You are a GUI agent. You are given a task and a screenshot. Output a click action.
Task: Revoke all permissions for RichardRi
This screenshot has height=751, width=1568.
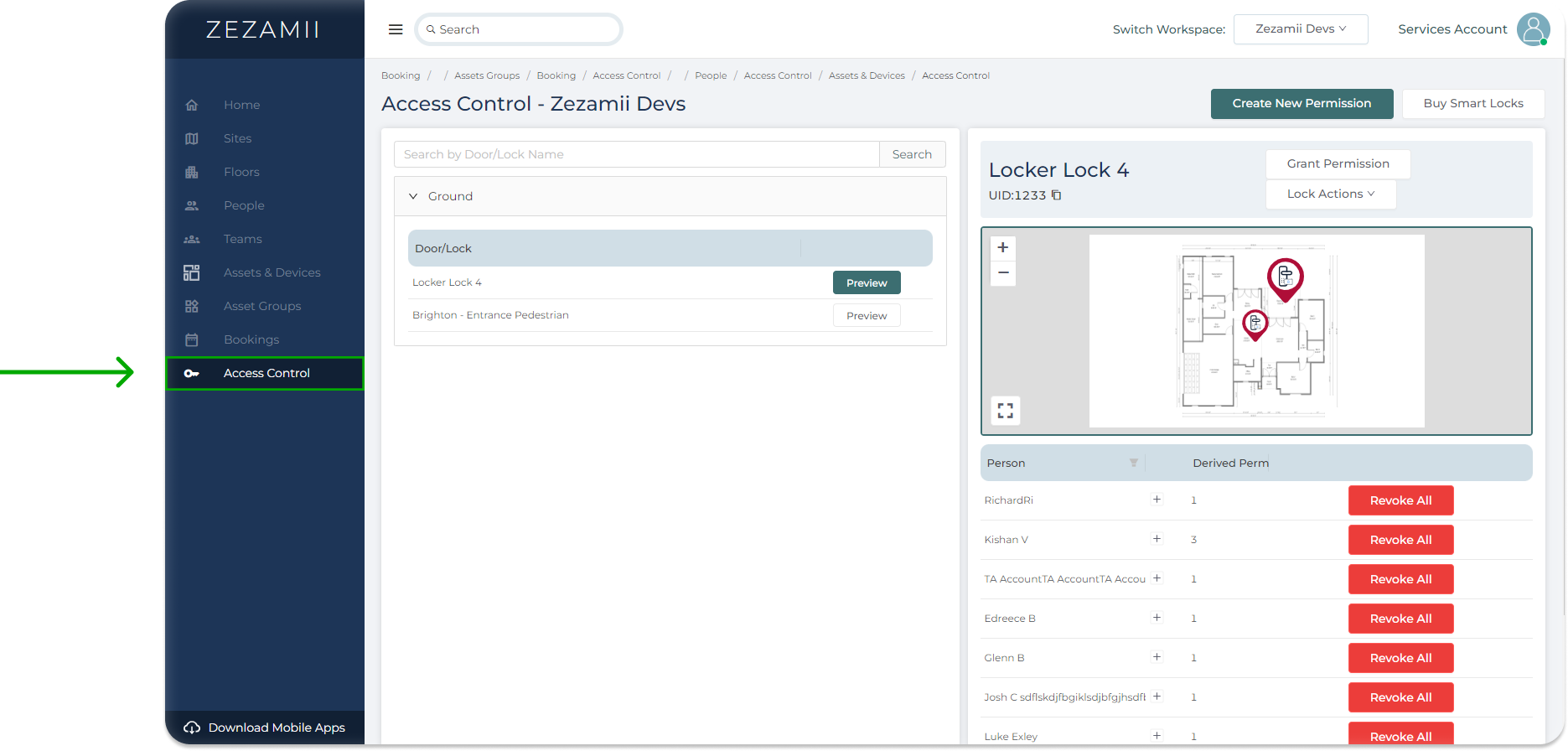point(1400,500)
